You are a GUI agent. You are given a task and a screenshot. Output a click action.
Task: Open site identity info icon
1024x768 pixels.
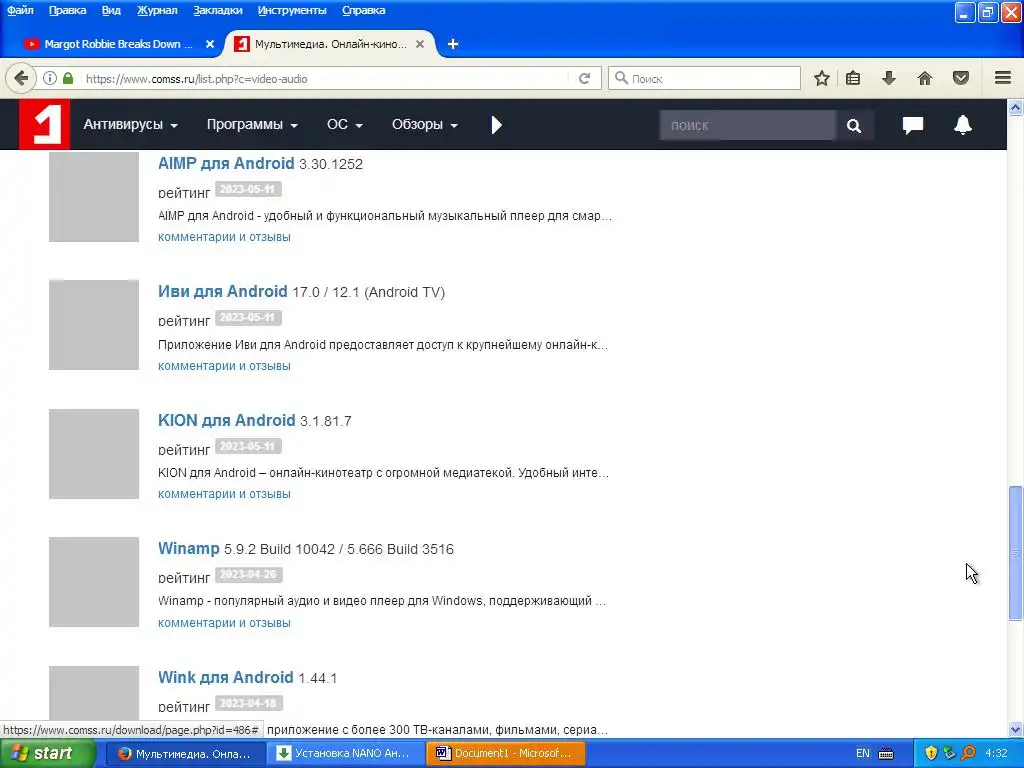click(50, 78)
